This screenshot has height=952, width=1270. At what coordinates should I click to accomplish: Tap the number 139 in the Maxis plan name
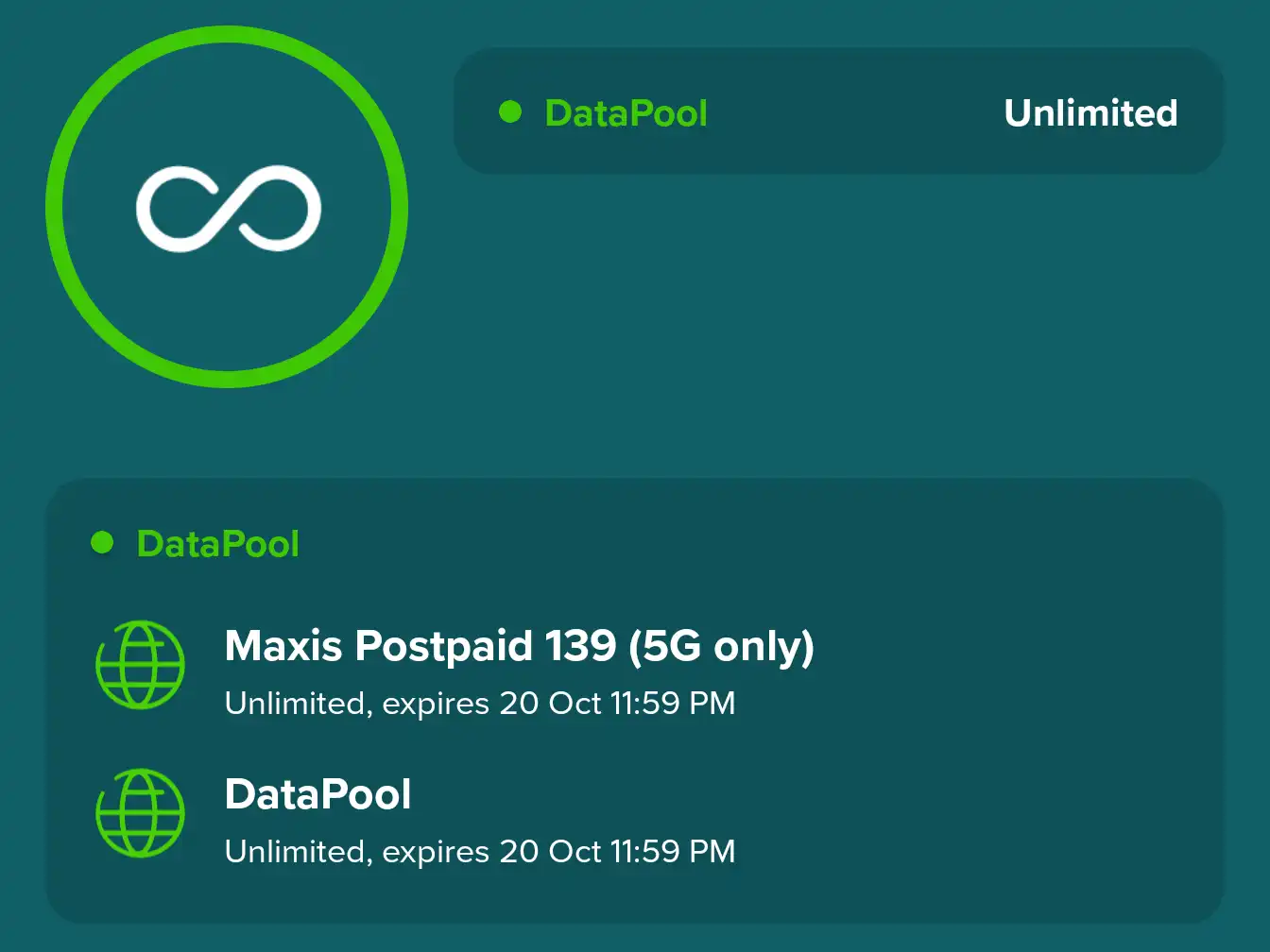point(580,647)
